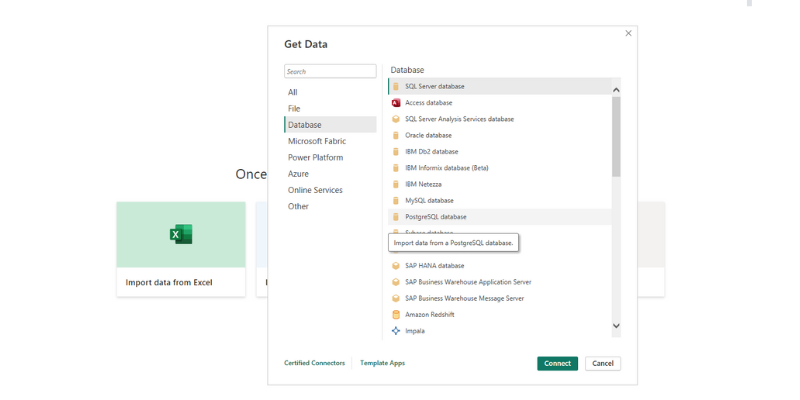The width and height of the screenshot is (800, 400).
Task: Click the PostgreSQL database icon
Action: click(395, 217)
